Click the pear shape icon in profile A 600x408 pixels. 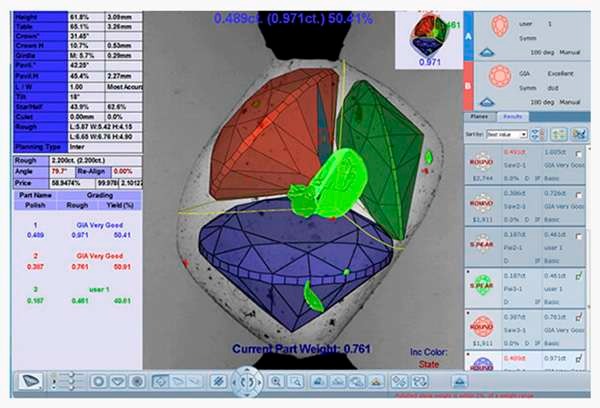point(499,26)
